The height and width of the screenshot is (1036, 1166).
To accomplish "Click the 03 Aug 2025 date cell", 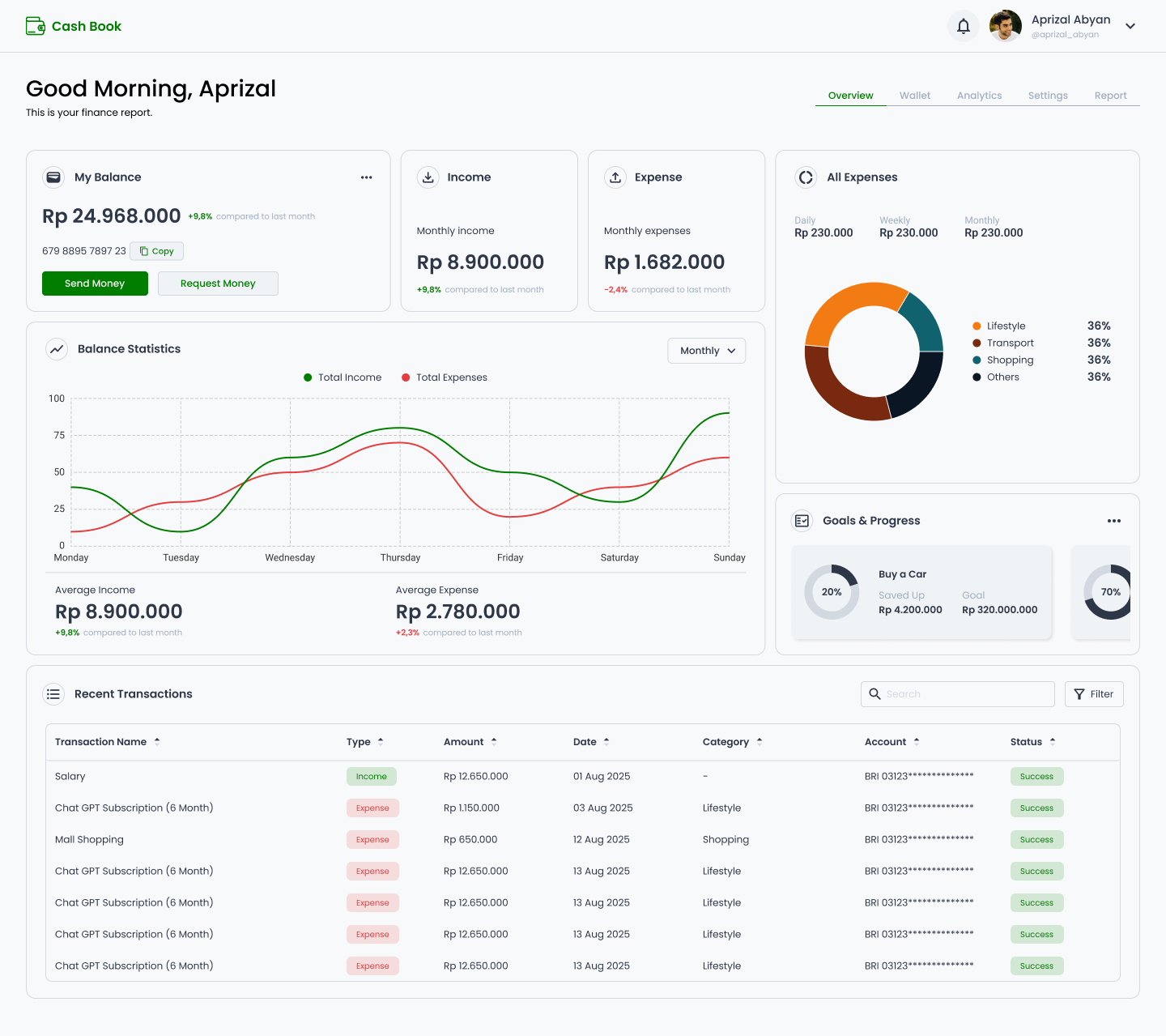I will [x=603, y=808].
